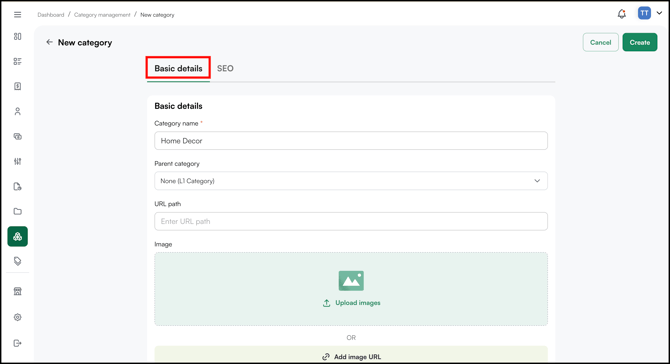The width and height of the screenshot is (670, 364).
Task: Open the customers person sidebar icon
Action: [x=18, y=112]
